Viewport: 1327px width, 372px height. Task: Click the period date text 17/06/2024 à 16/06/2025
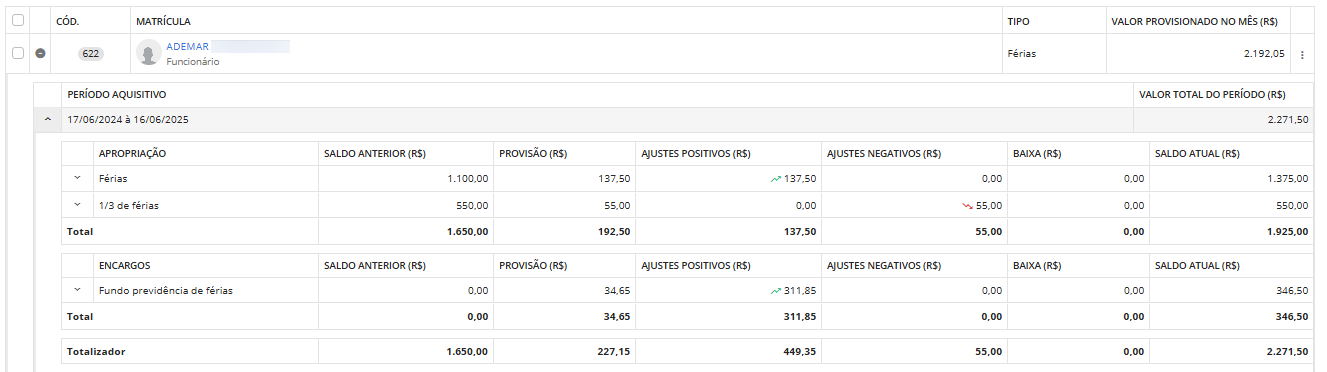pyautogui.click(x=128, y=120)
